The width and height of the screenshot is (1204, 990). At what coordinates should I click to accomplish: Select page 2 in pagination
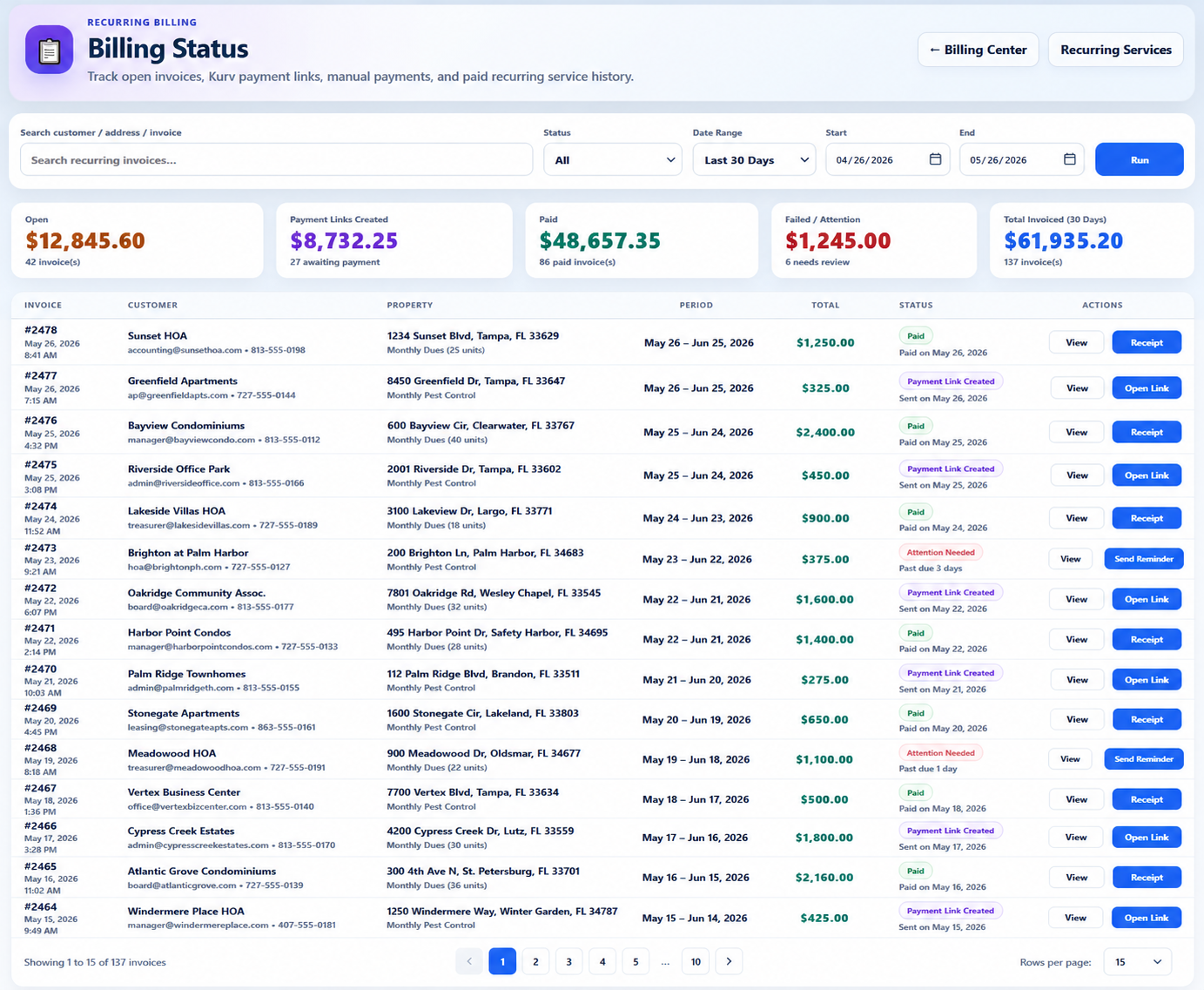pyautogui.click(x=535, y=961)
